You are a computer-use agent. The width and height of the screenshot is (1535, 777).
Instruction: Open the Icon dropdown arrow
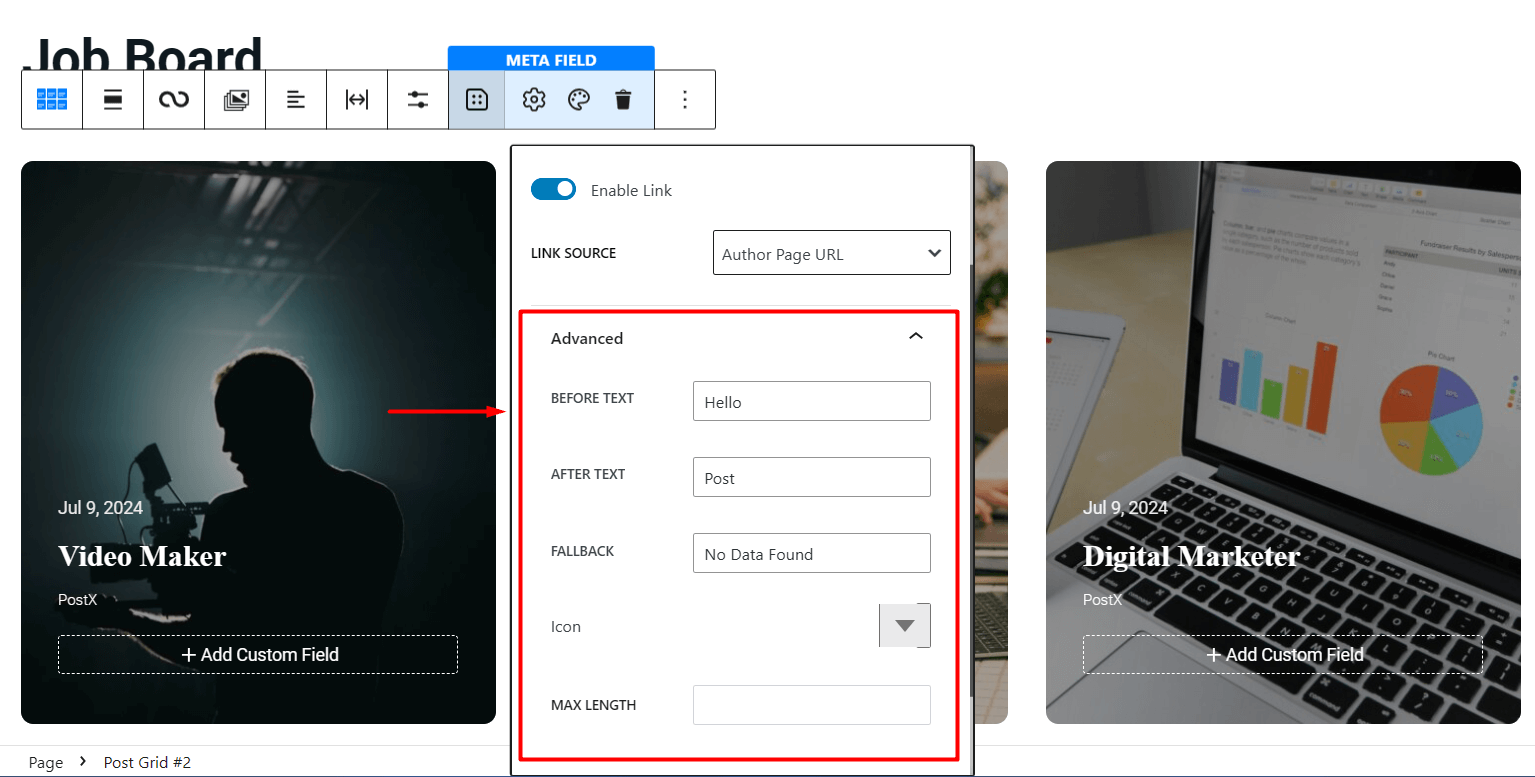tap(904, 625)
